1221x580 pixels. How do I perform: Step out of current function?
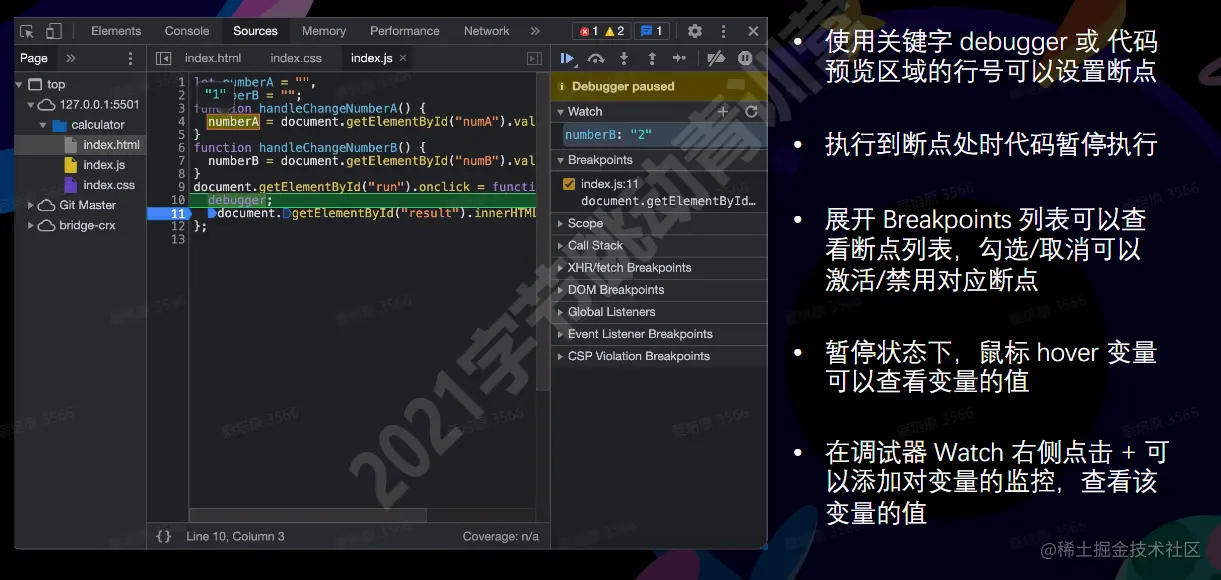(x=652, y=59)
